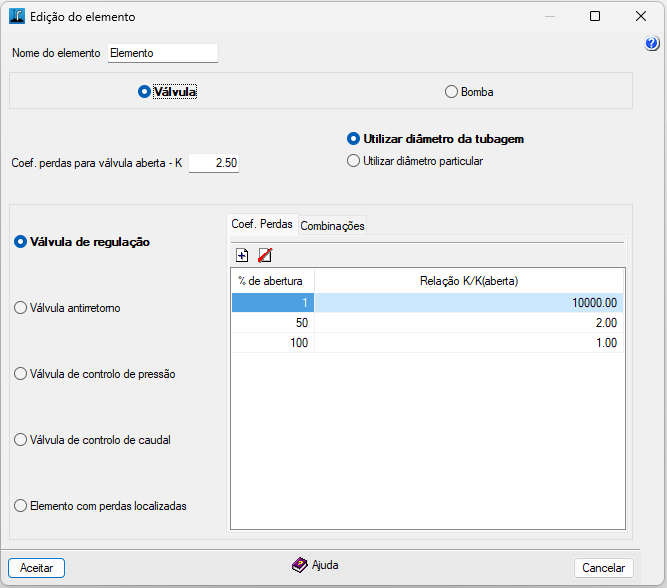
Task: Select the cell with 1 % de abertura
Action: (273, 303)
